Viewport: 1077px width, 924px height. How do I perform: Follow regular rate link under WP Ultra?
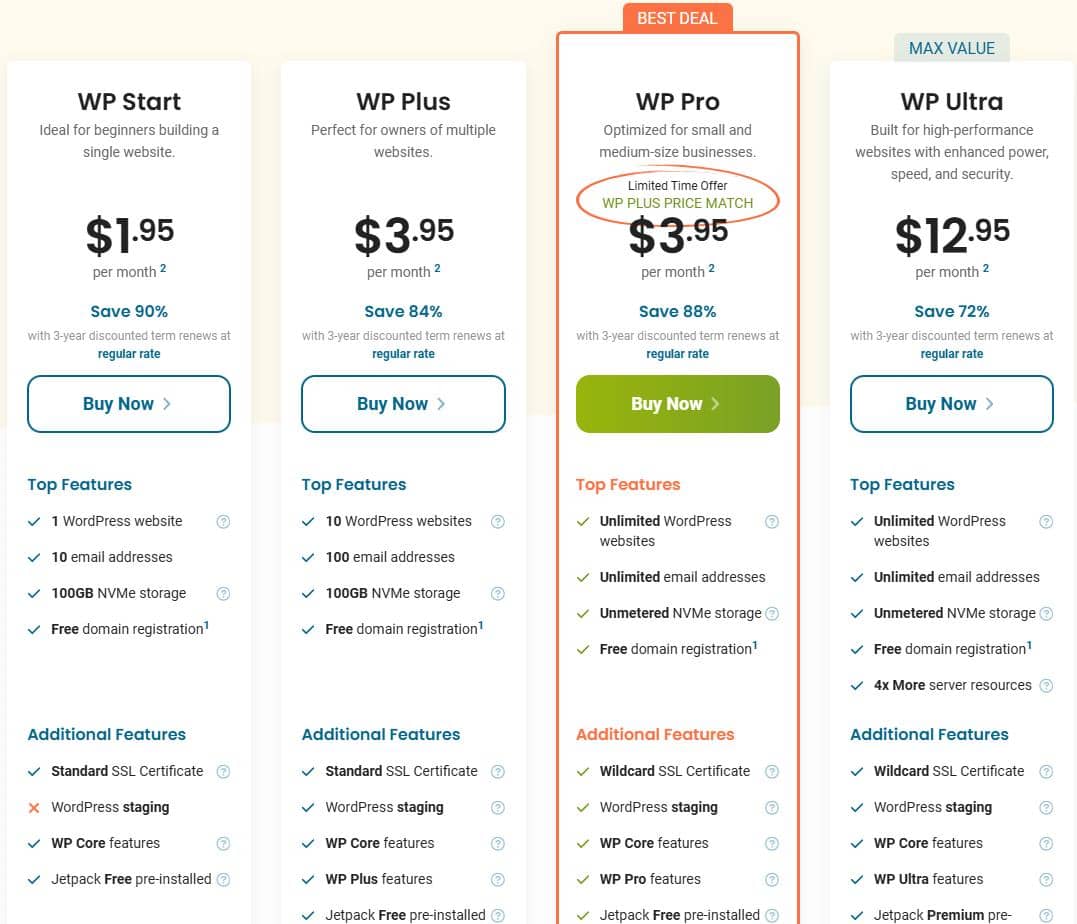(951, 354)
